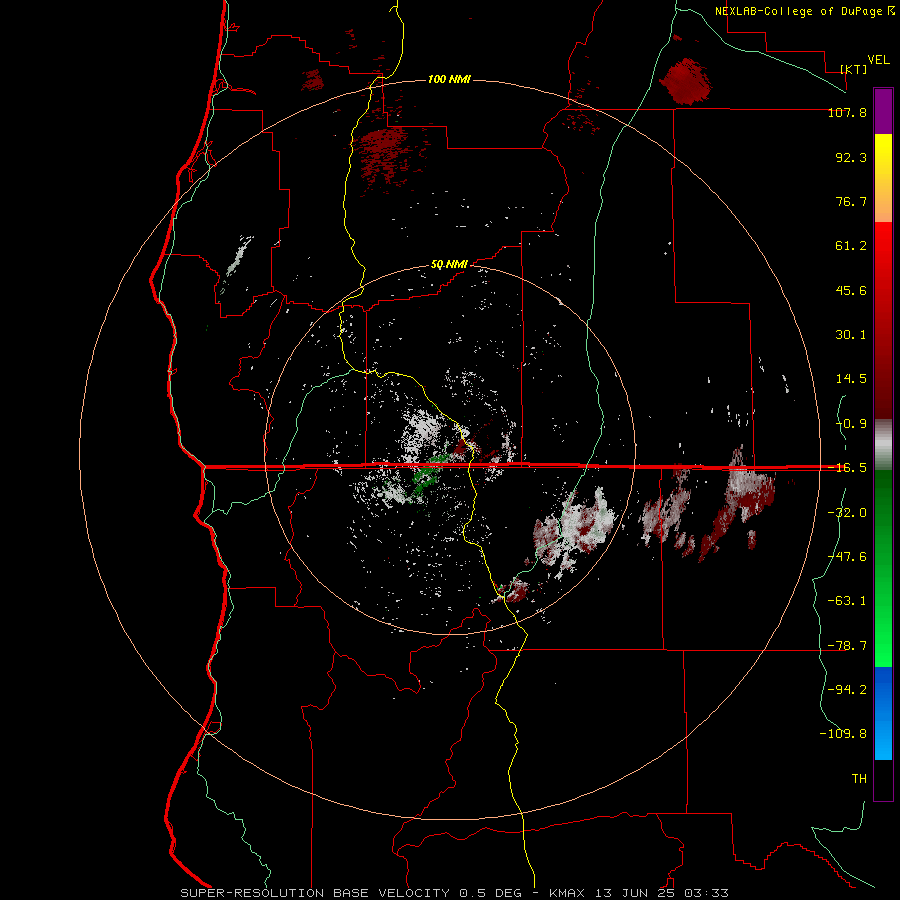Pick the green segment of velocity color bar
Image resolution: width=900 pixels, height=900 pixels.
[x=883, y=568]
